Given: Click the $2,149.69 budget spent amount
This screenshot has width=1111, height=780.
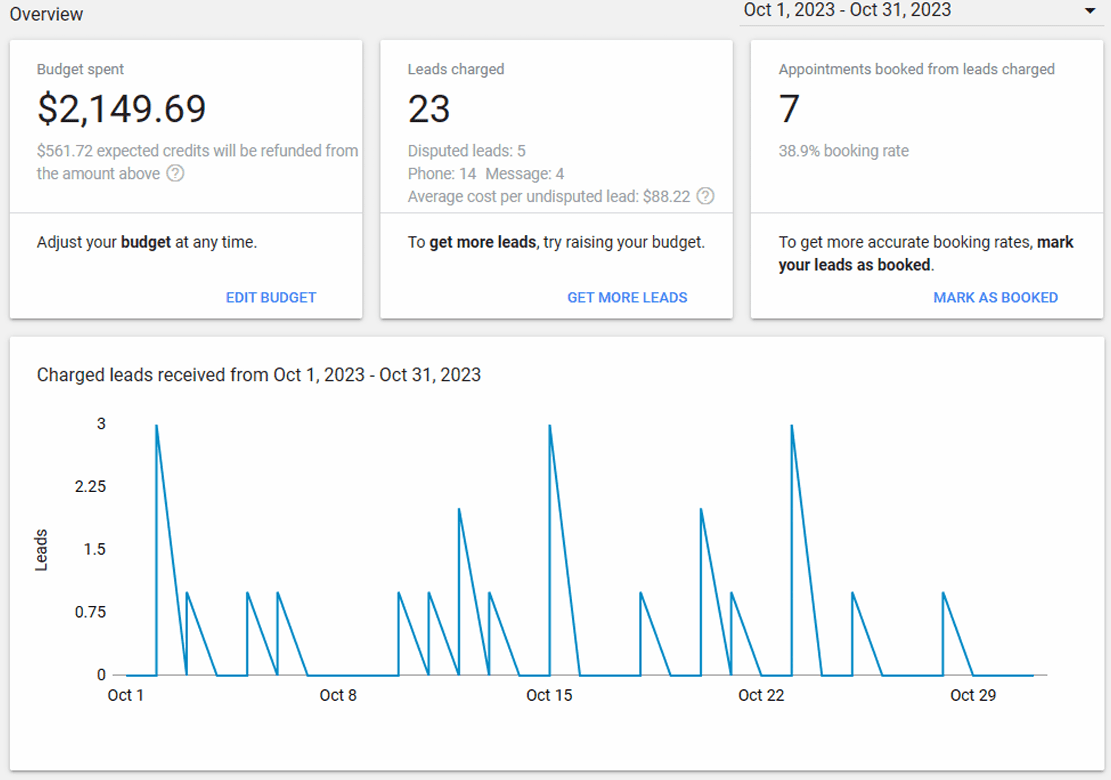Looking at the screenshot, I should [x=121, y=109].
